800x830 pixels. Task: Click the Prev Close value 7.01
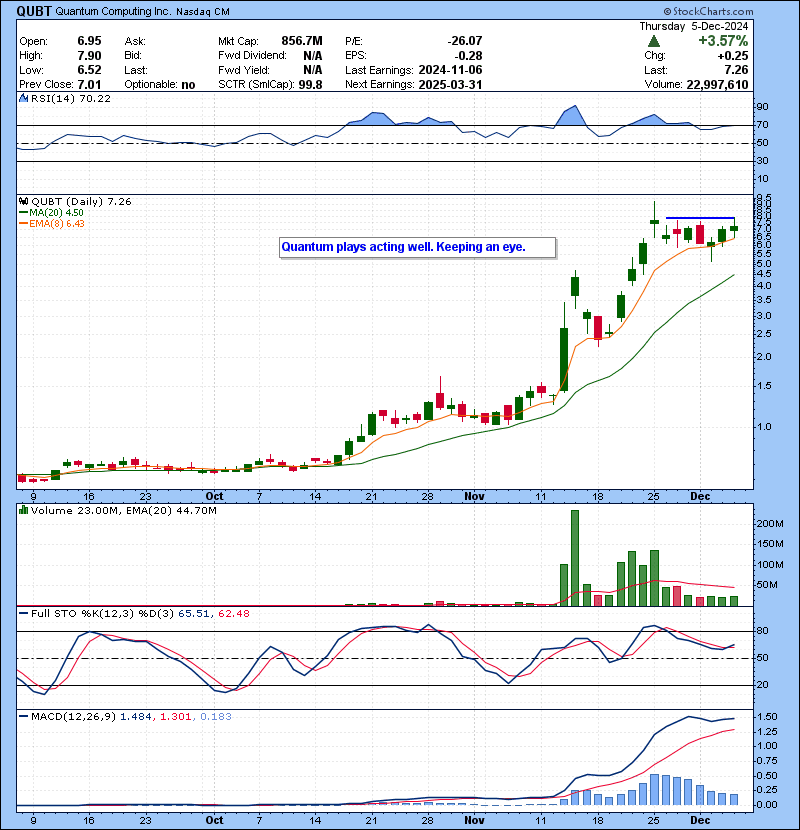(89, 84)
